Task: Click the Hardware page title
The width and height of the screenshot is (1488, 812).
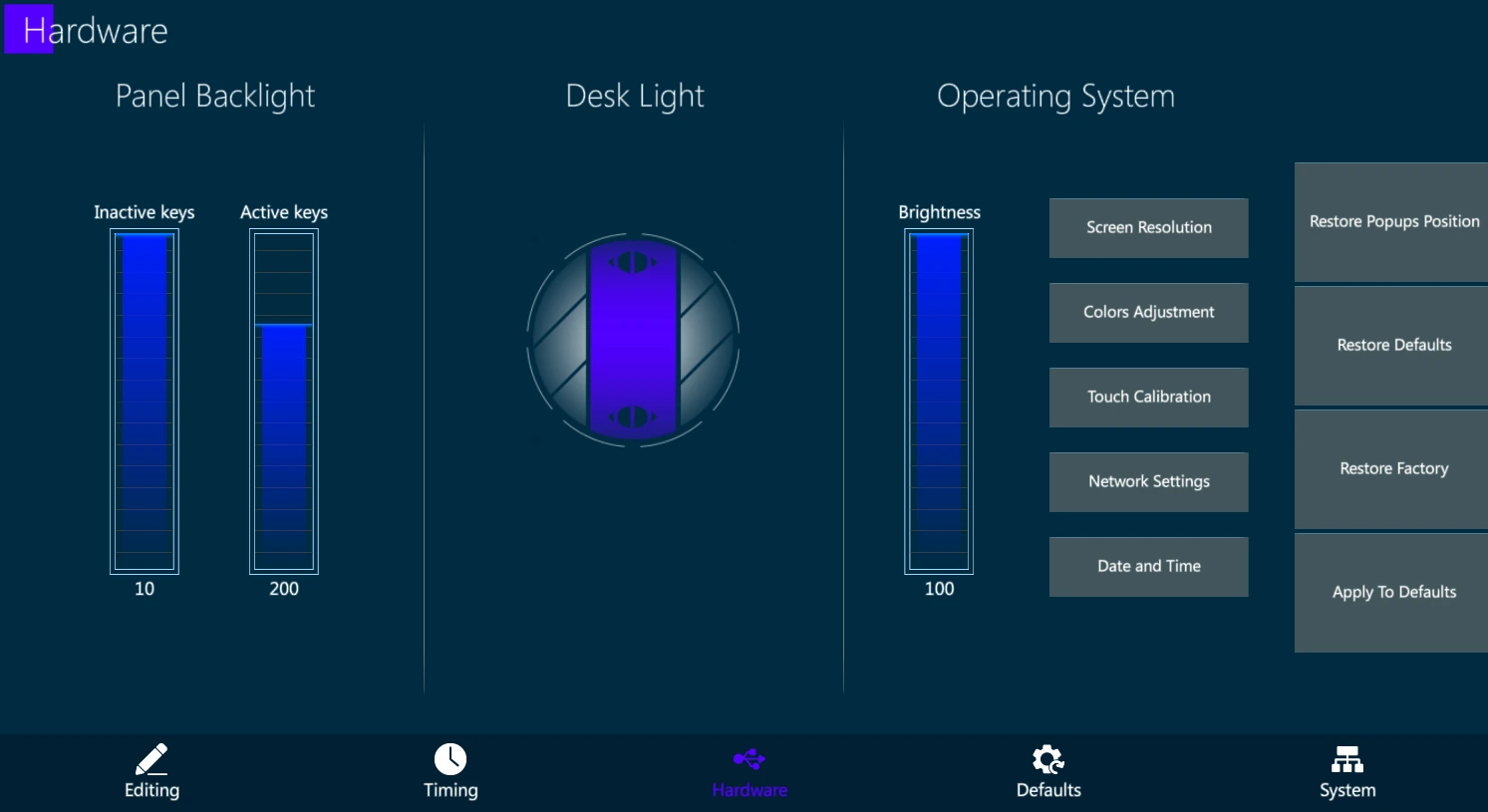Action: [96, 31]
